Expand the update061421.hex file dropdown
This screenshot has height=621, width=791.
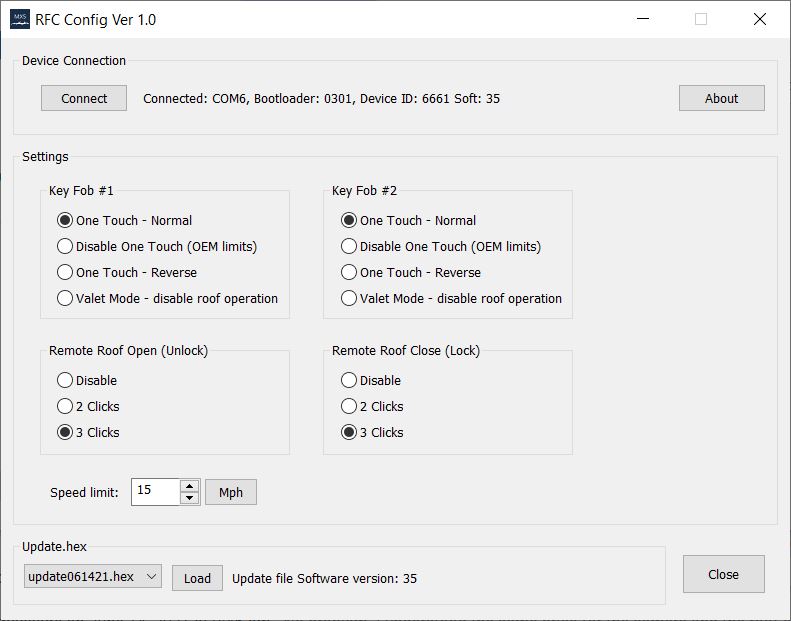[151, 576]
